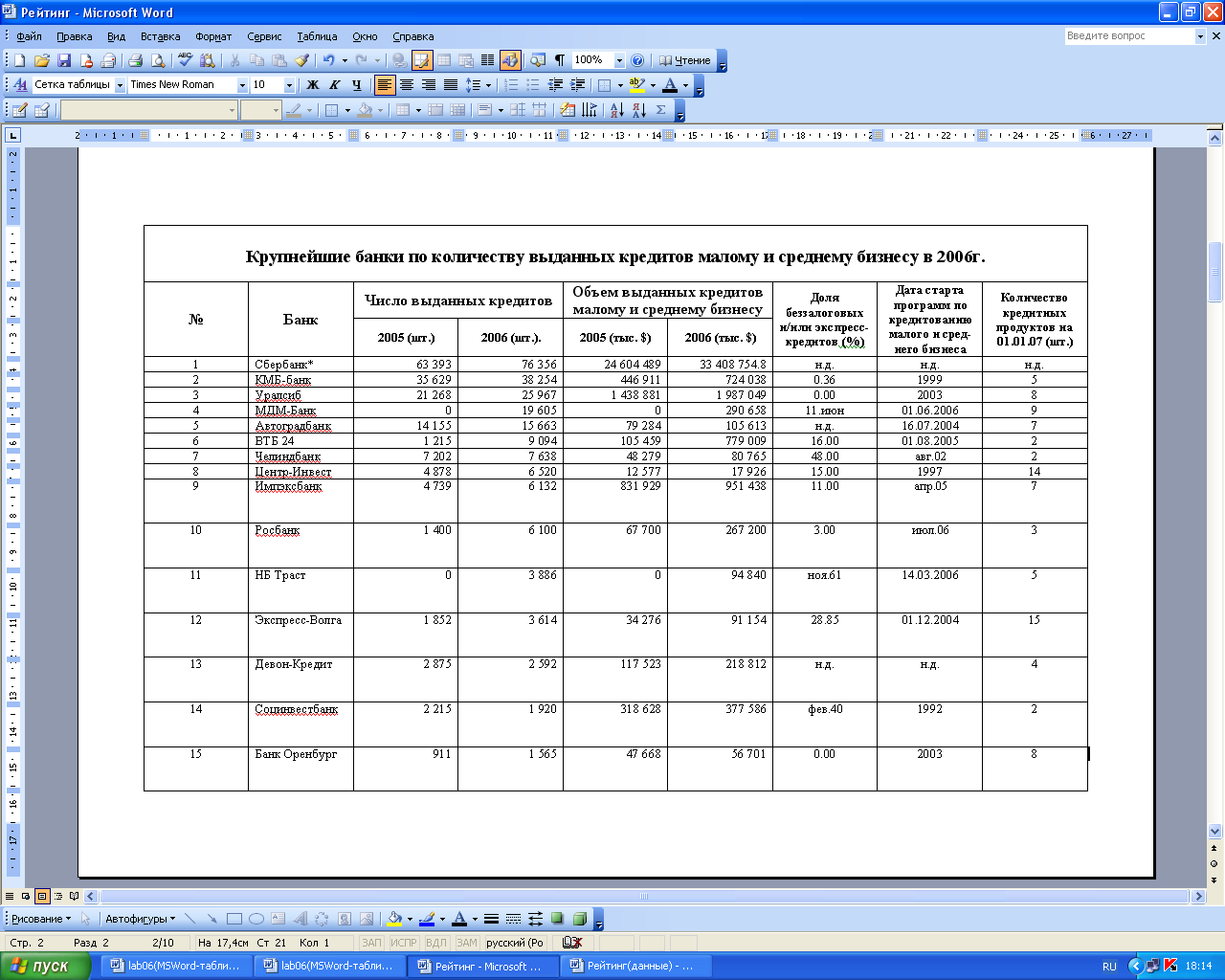Toggle left alignment
This screenshot has width=1225, height=980.
click(x=385, y=85)
